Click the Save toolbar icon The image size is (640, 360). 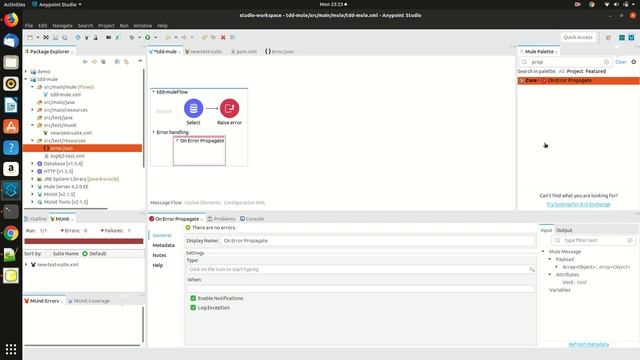(56, 38)
